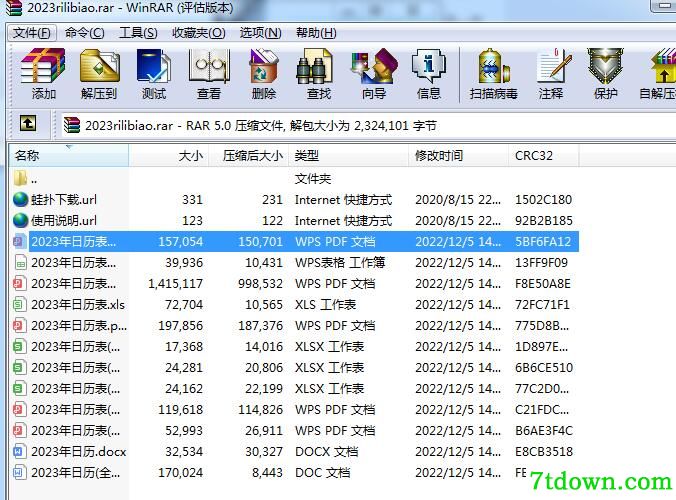Click the packed size value 10,565
This screenshot has height=500, width=676.
click(264, 304)
